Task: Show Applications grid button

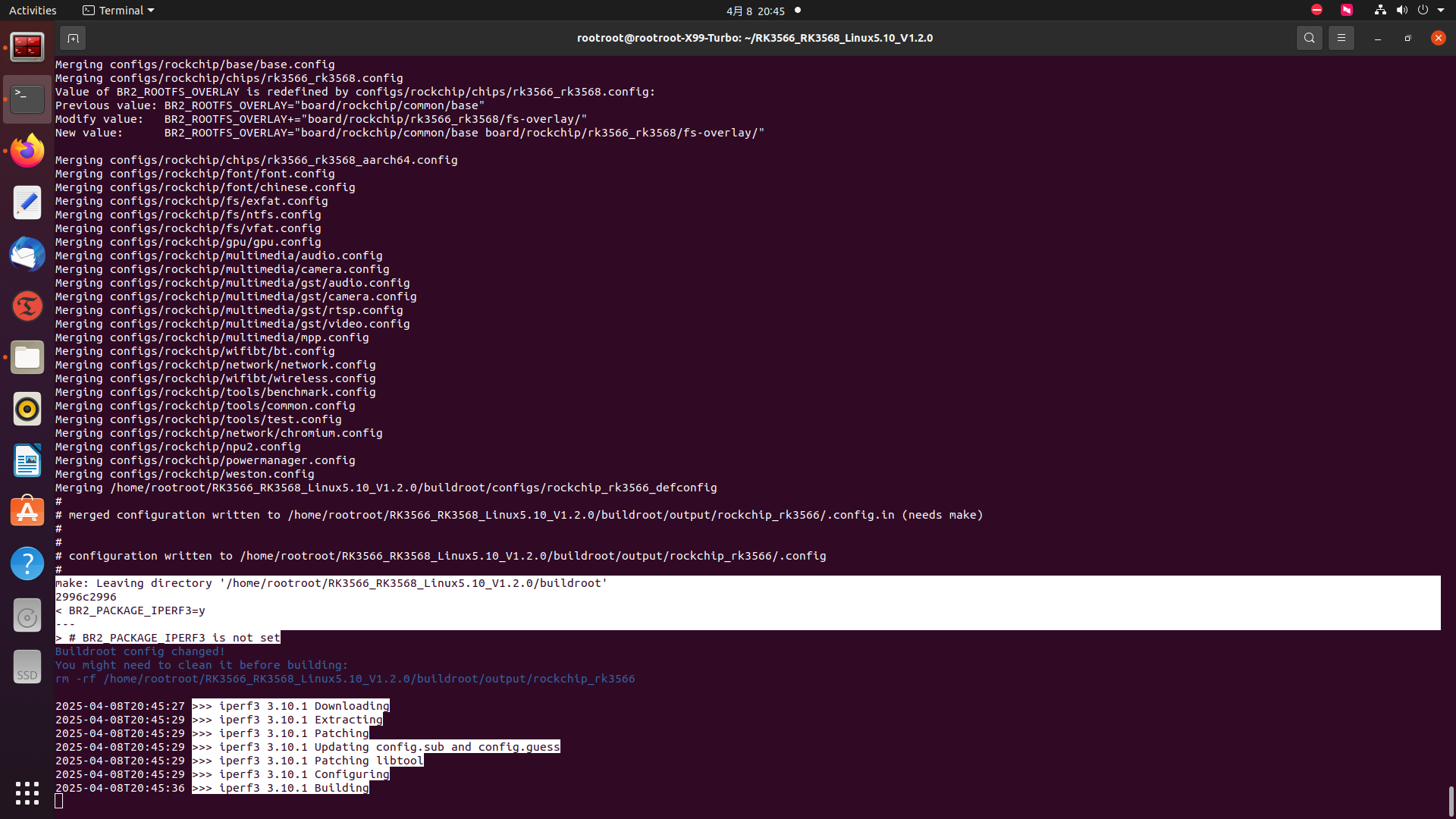Action: click(x=27, y=793)
